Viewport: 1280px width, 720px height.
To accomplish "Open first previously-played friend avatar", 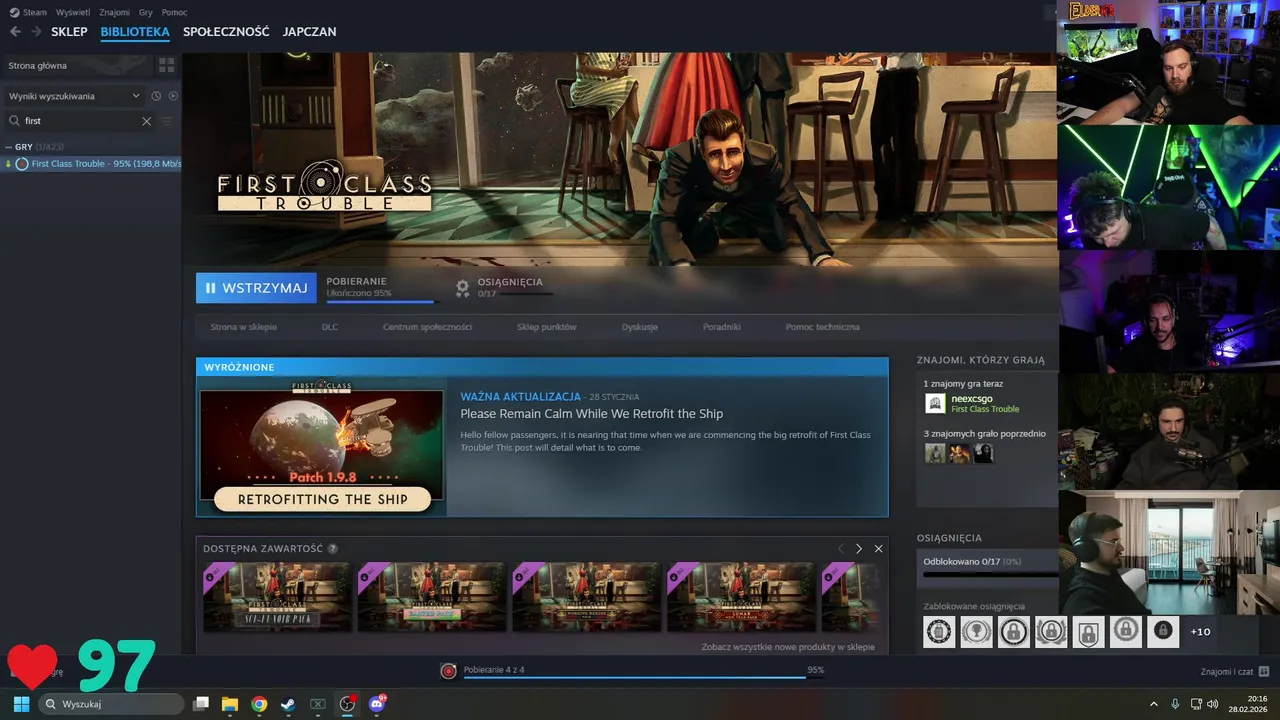I will pos(935,453).
